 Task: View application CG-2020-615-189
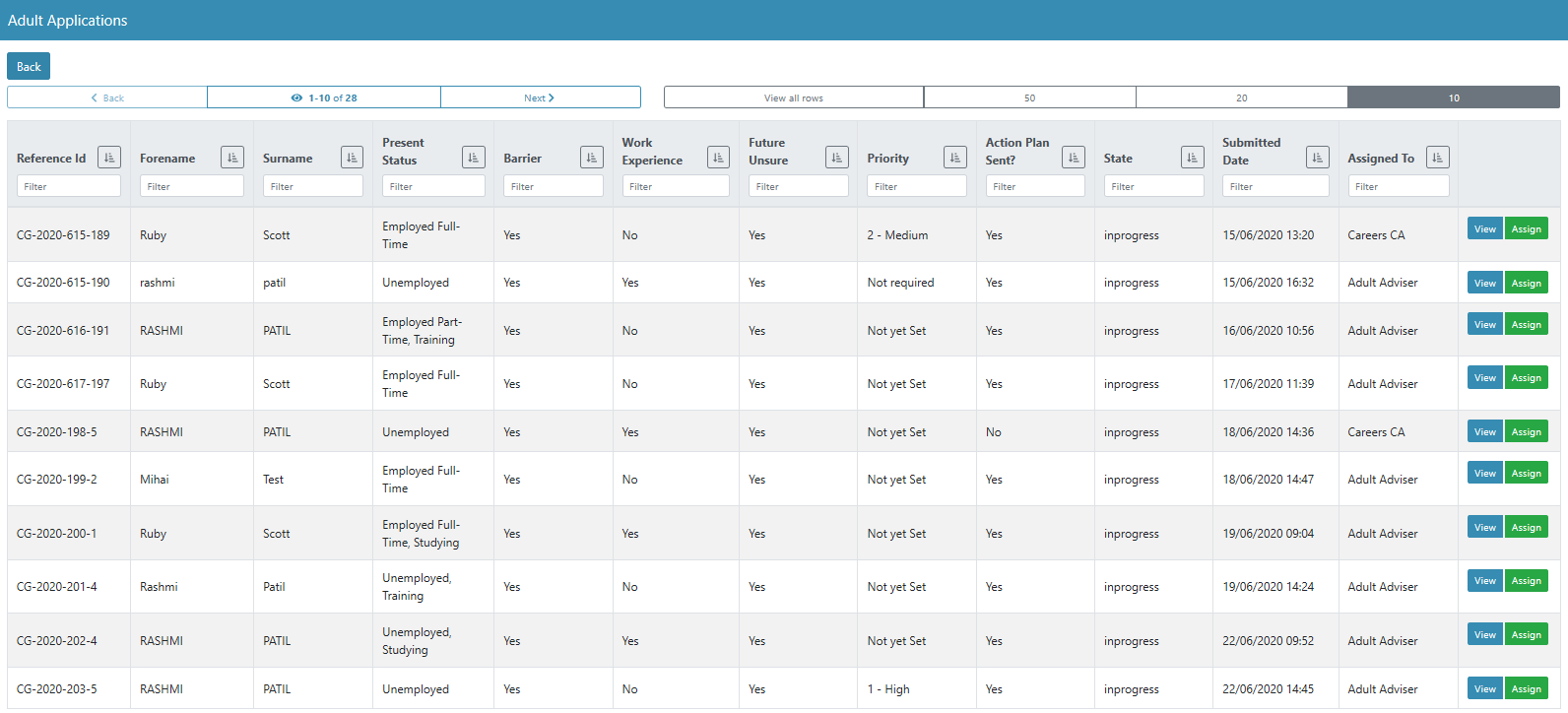point(1485,228)
